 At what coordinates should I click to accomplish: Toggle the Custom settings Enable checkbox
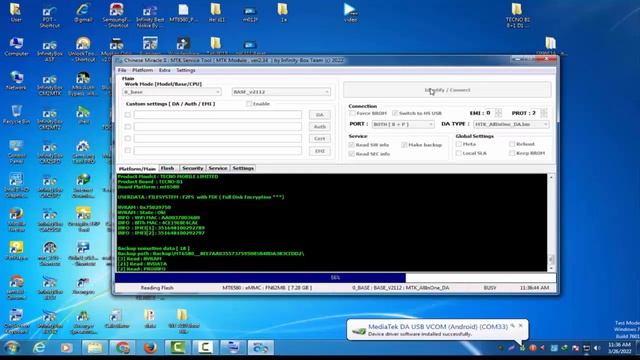coord(249,104)
